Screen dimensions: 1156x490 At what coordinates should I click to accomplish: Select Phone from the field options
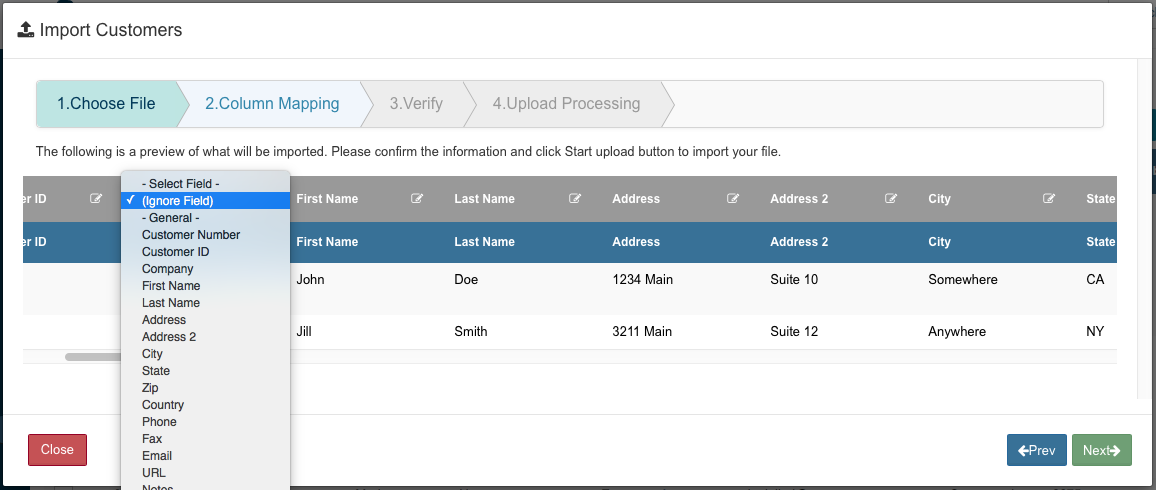click(159, 422)
